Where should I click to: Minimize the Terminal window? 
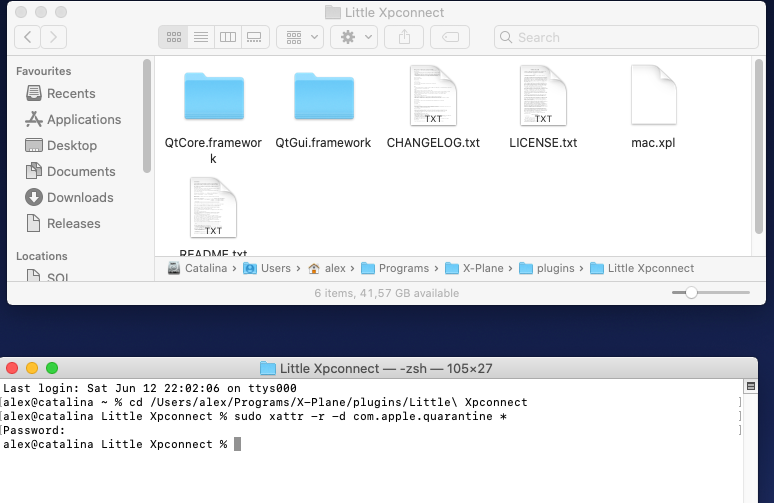32,368
